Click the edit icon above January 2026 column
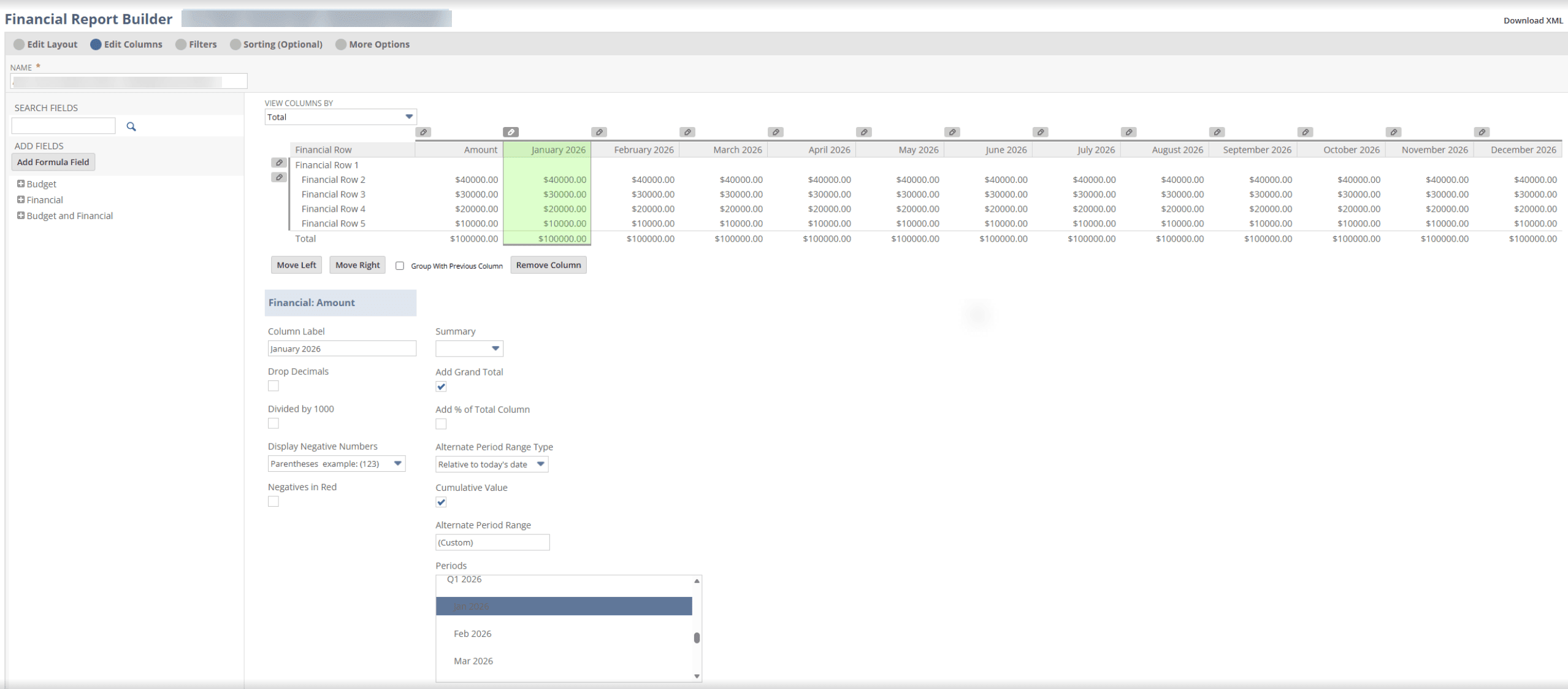The width and height of the screenshot is (1568, 689). coord(511,132)
